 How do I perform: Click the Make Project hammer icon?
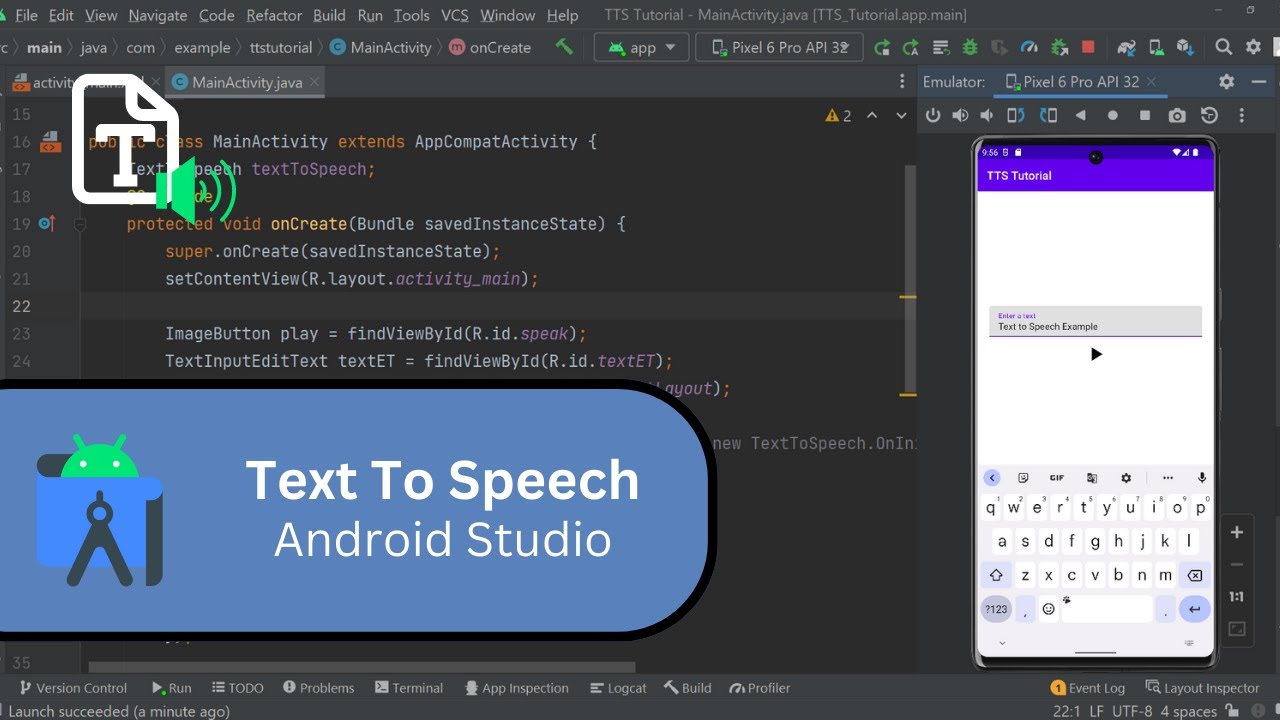click(x=565, y=47)
